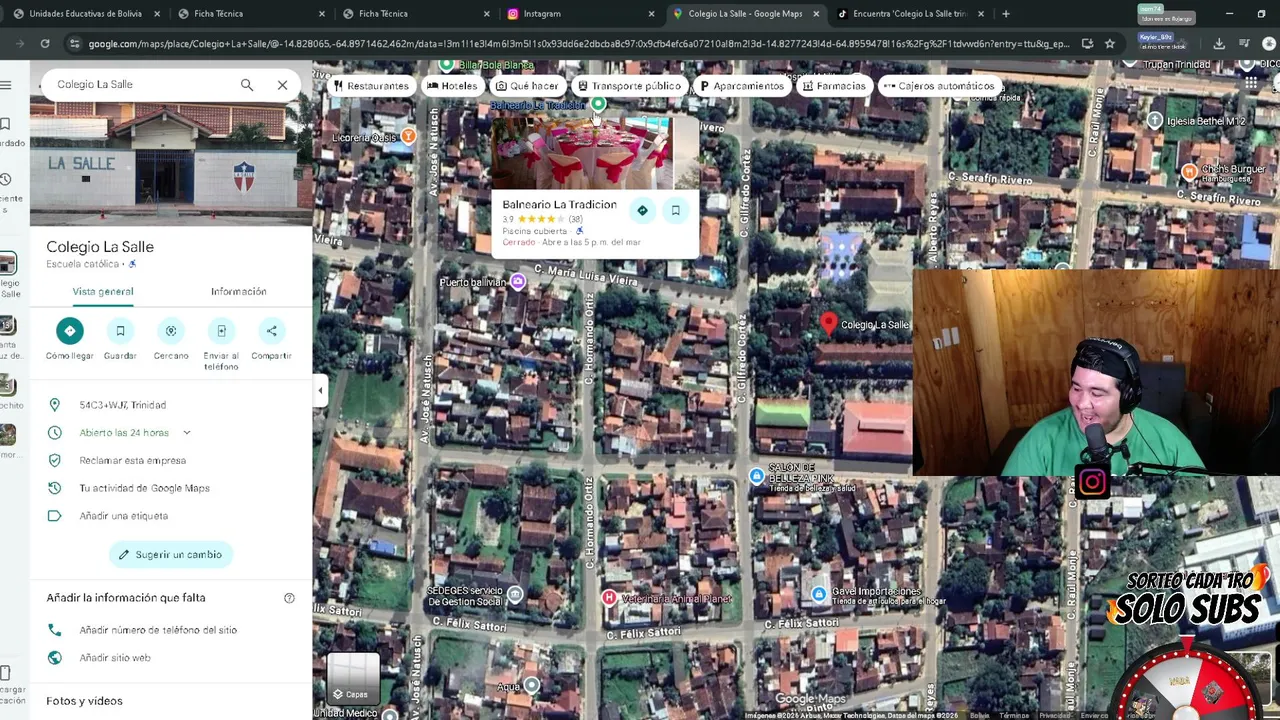1280x720 pixels.
Task: Click the browser address bar URL
Action: [x=578, y=44]
